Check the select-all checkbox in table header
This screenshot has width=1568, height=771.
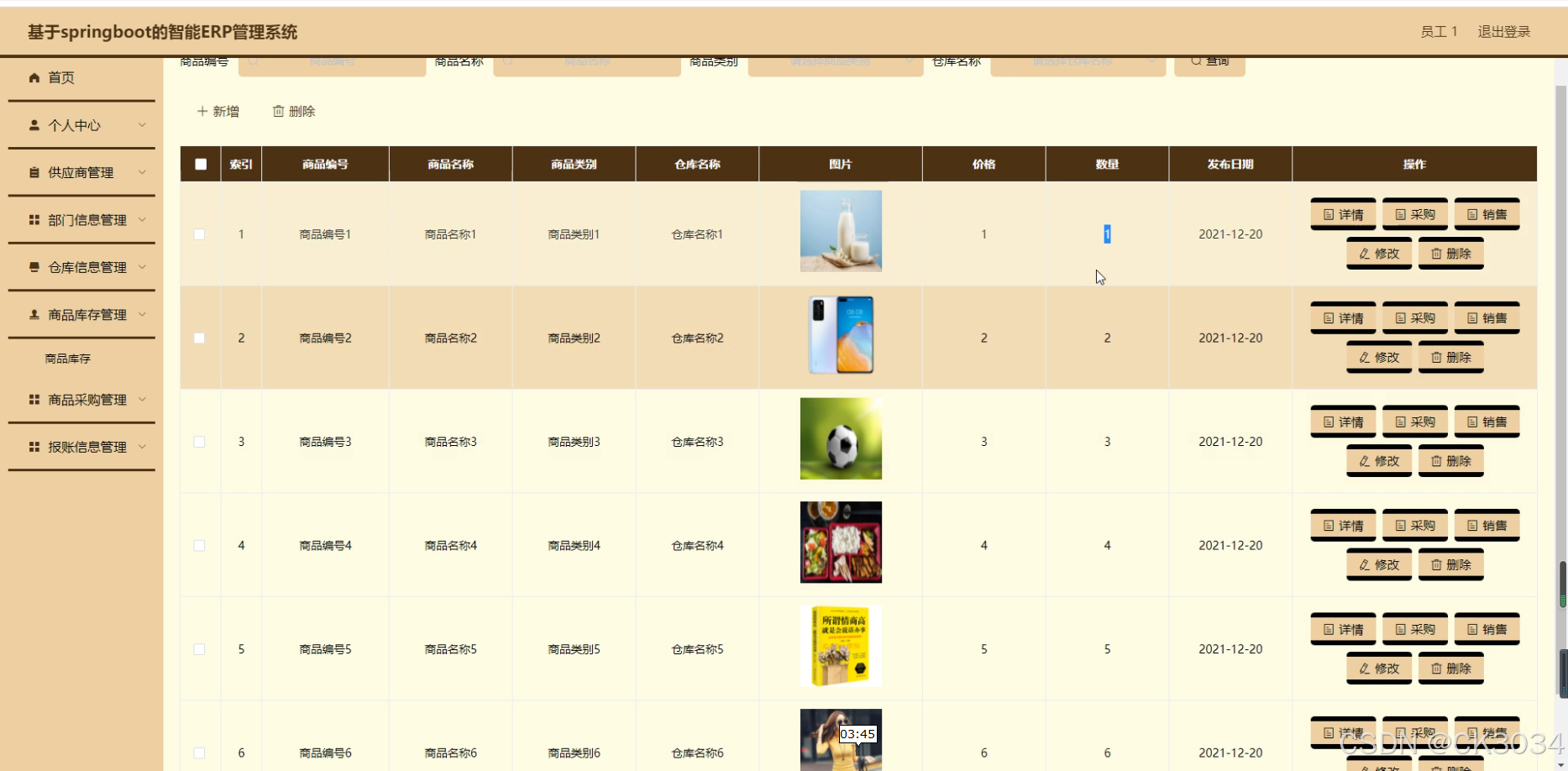point(200,164)
